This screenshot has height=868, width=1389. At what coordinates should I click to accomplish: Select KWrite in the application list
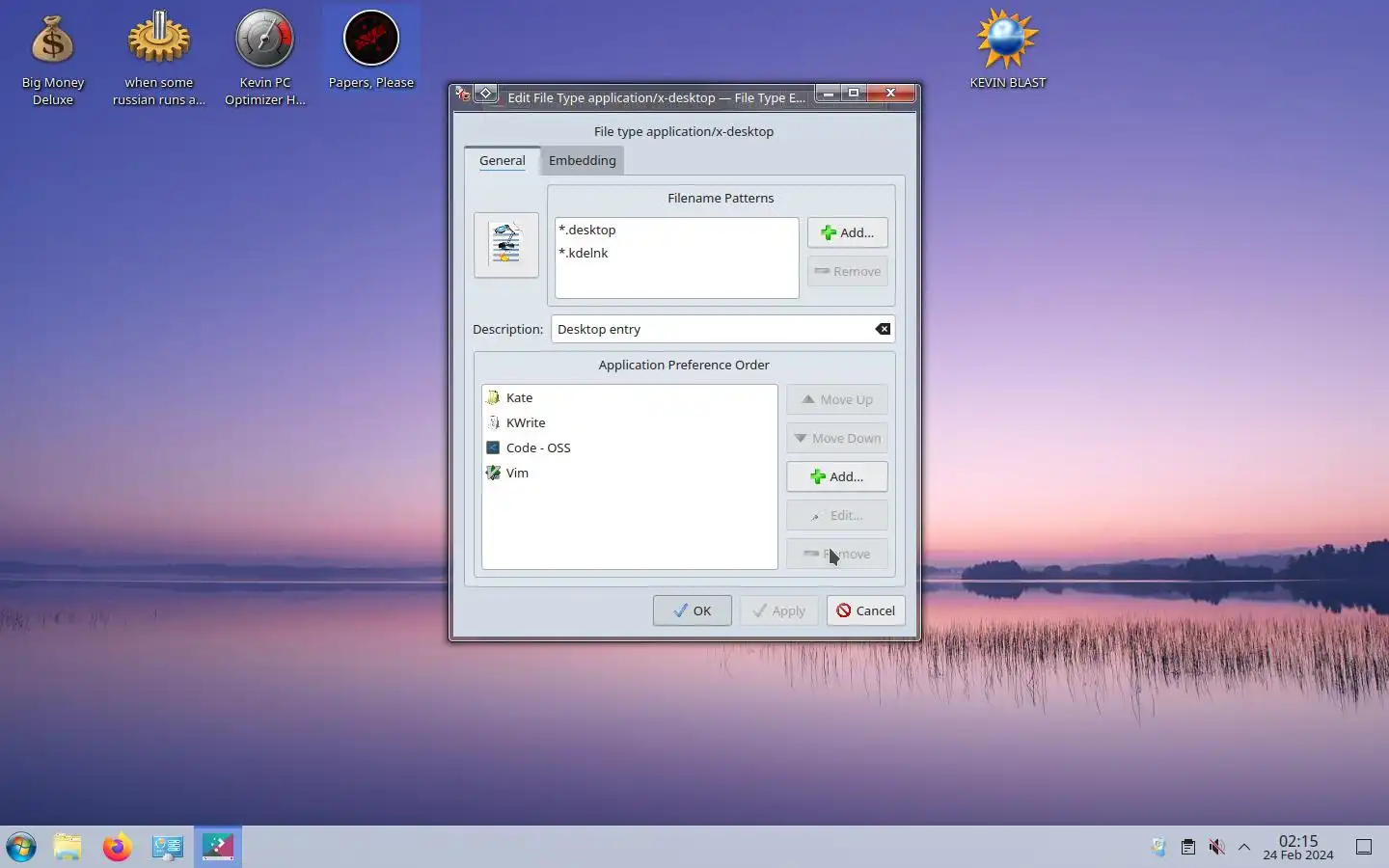point(629,422)
